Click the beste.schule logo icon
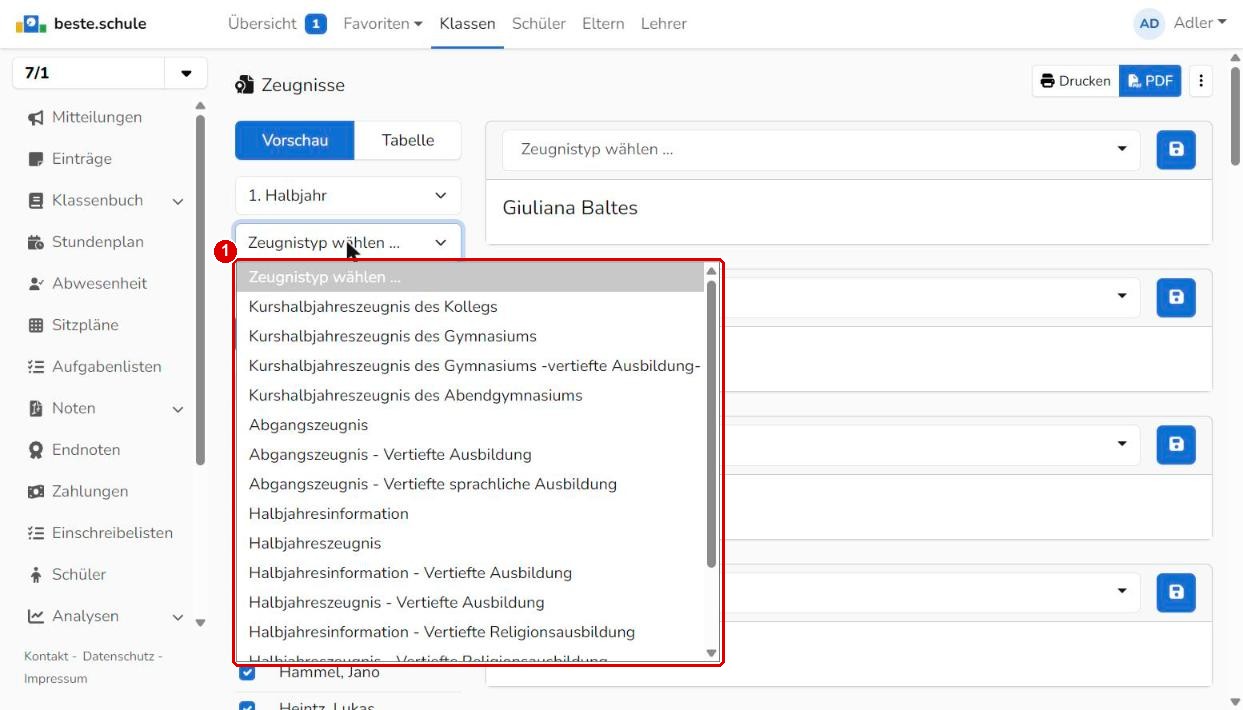This screenshot has height=710, width=1243. pos(31,23)
